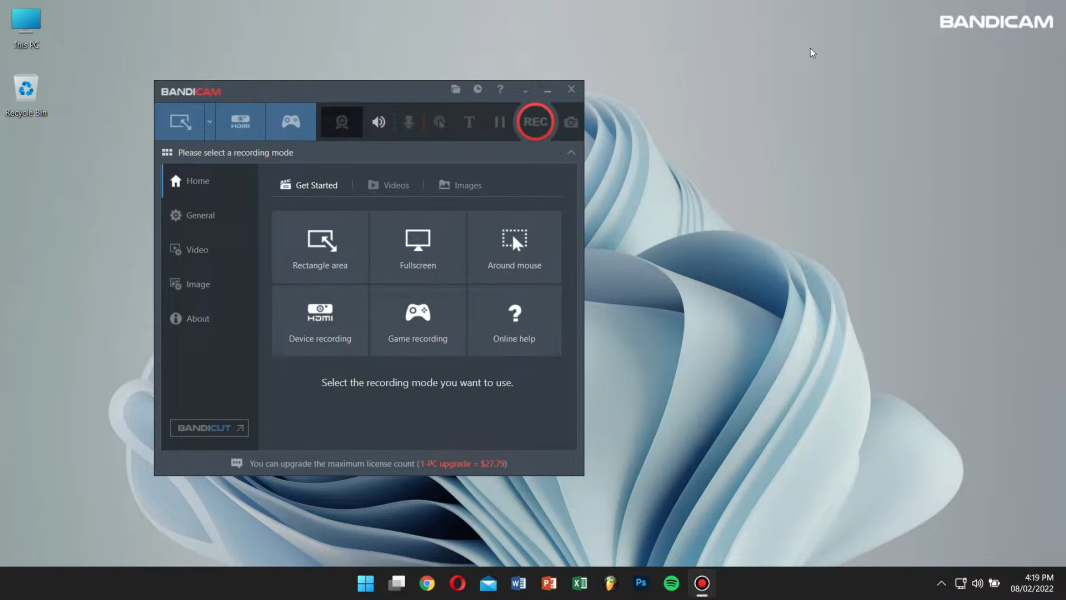Expand the hidden system tray icons
The image size is (1066, 600).
(942, 583)
